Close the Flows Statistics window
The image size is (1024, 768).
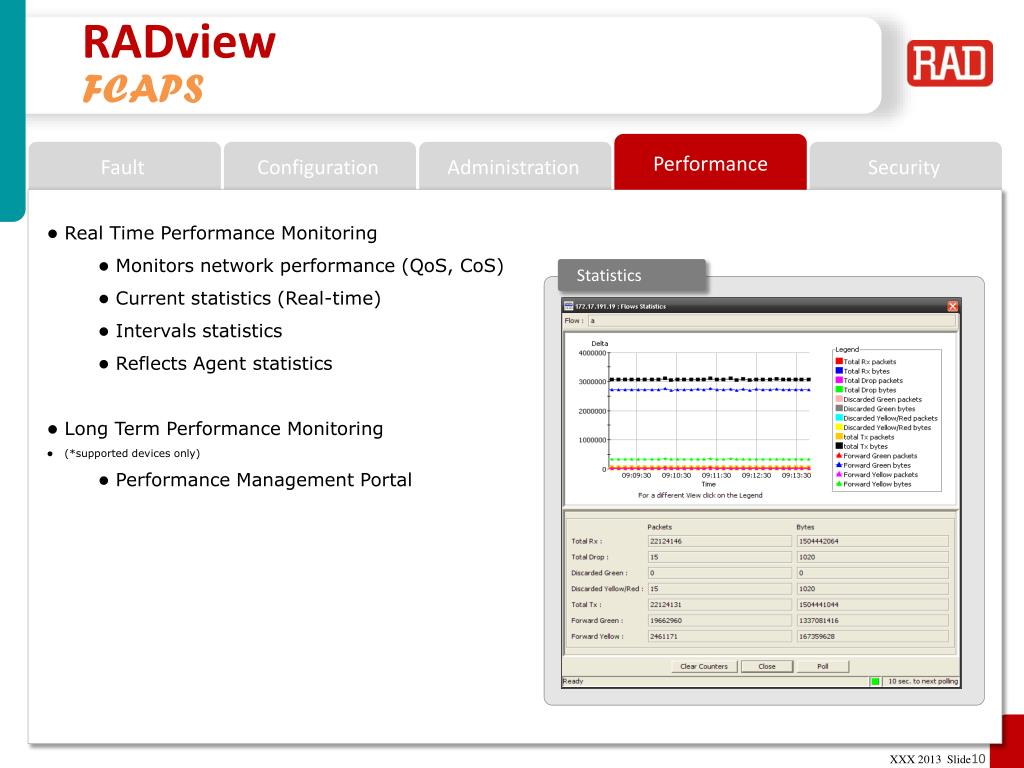pos(952,306)
